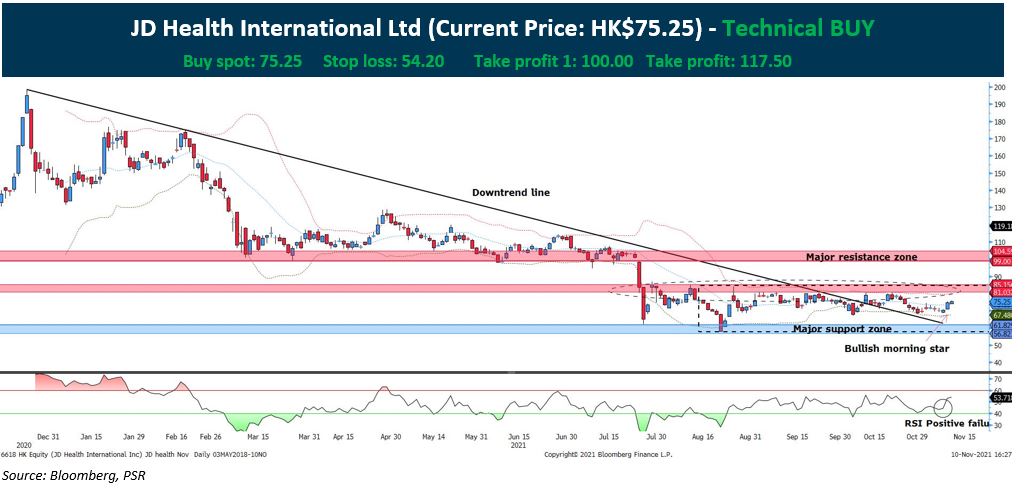The image size is (1027, 488).
Task: Click the 180 price axis tick label
Action: pos(999,122)
